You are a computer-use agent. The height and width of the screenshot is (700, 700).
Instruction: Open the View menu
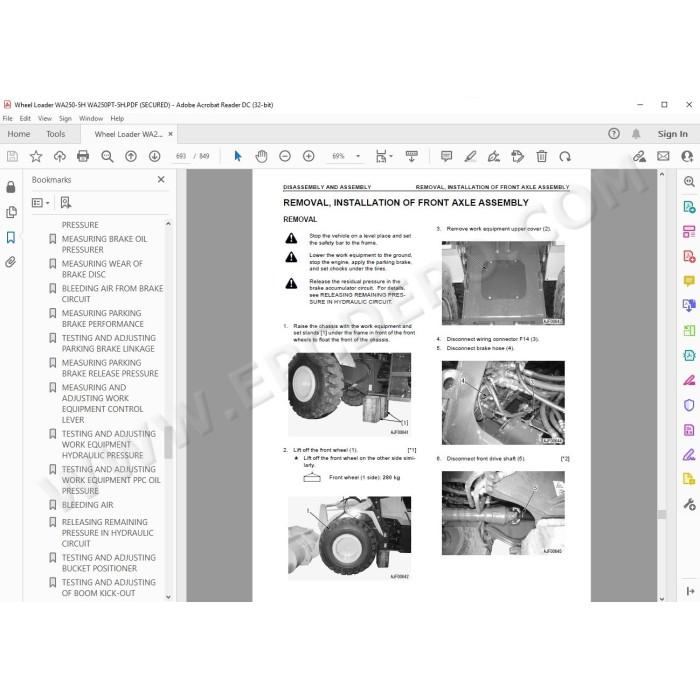45,118
